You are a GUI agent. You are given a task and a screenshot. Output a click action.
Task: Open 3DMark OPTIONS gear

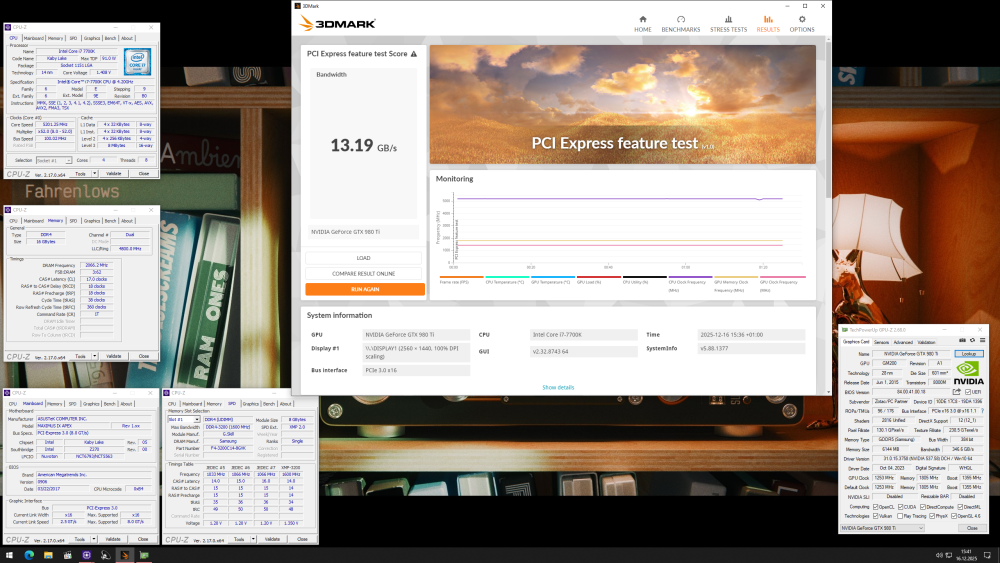(801, 23)
